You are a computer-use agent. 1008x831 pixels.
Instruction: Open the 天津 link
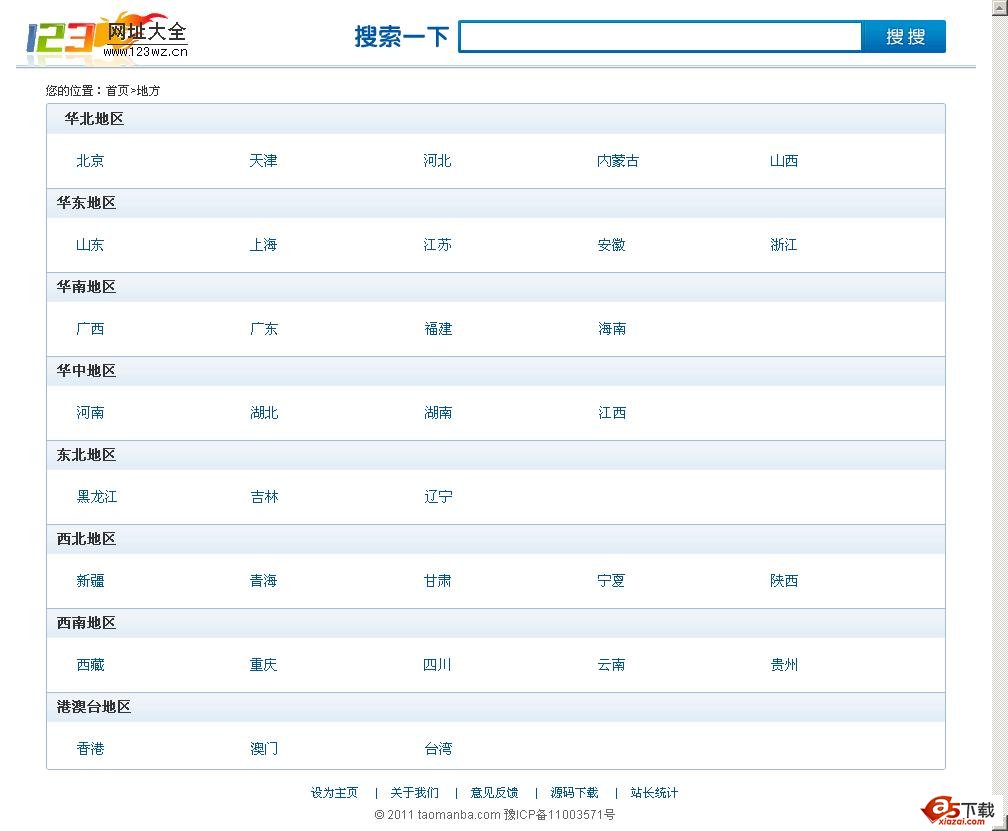coord(264,161)
